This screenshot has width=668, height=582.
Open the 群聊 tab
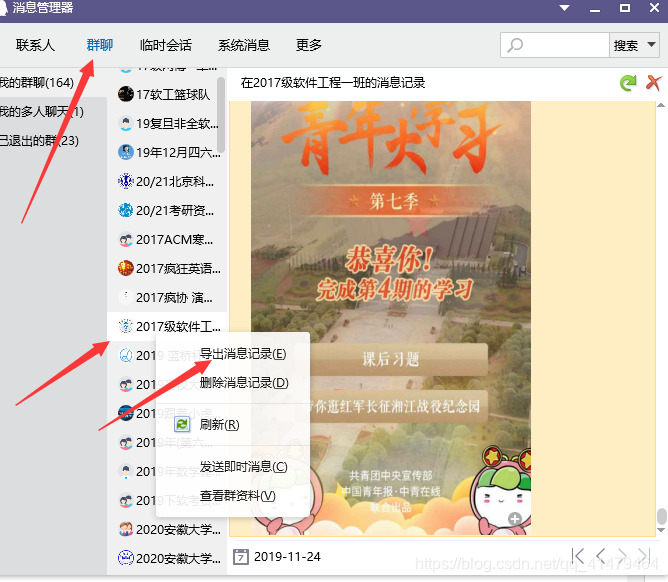[x=100, y=45]
